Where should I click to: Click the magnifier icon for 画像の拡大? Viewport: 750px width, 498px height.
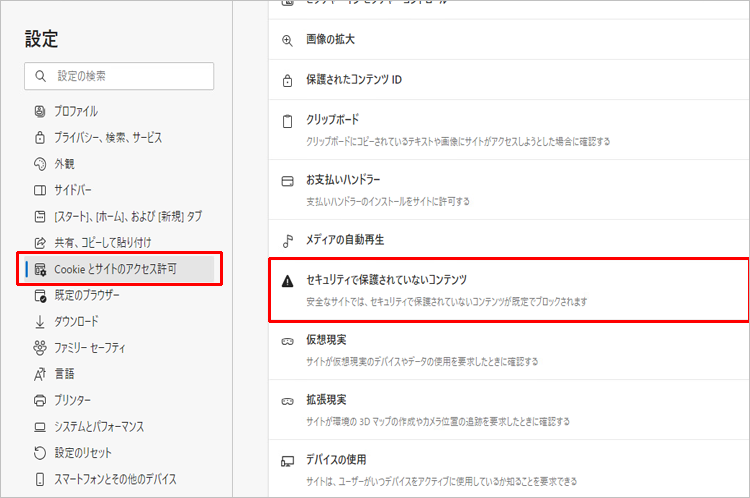point(287,40)
